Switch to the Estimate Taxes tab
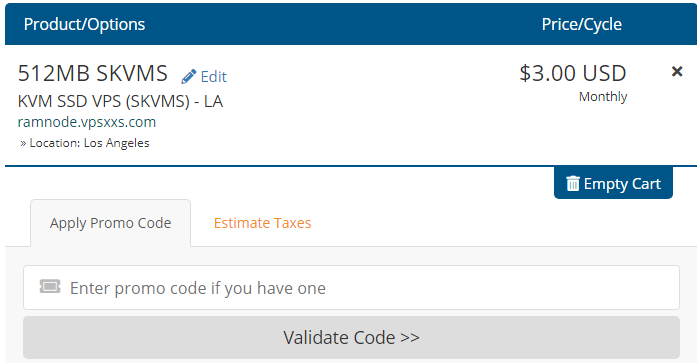The width and height of the screenshot is (697, 363). pyautogui.click(x=262, y=223)
